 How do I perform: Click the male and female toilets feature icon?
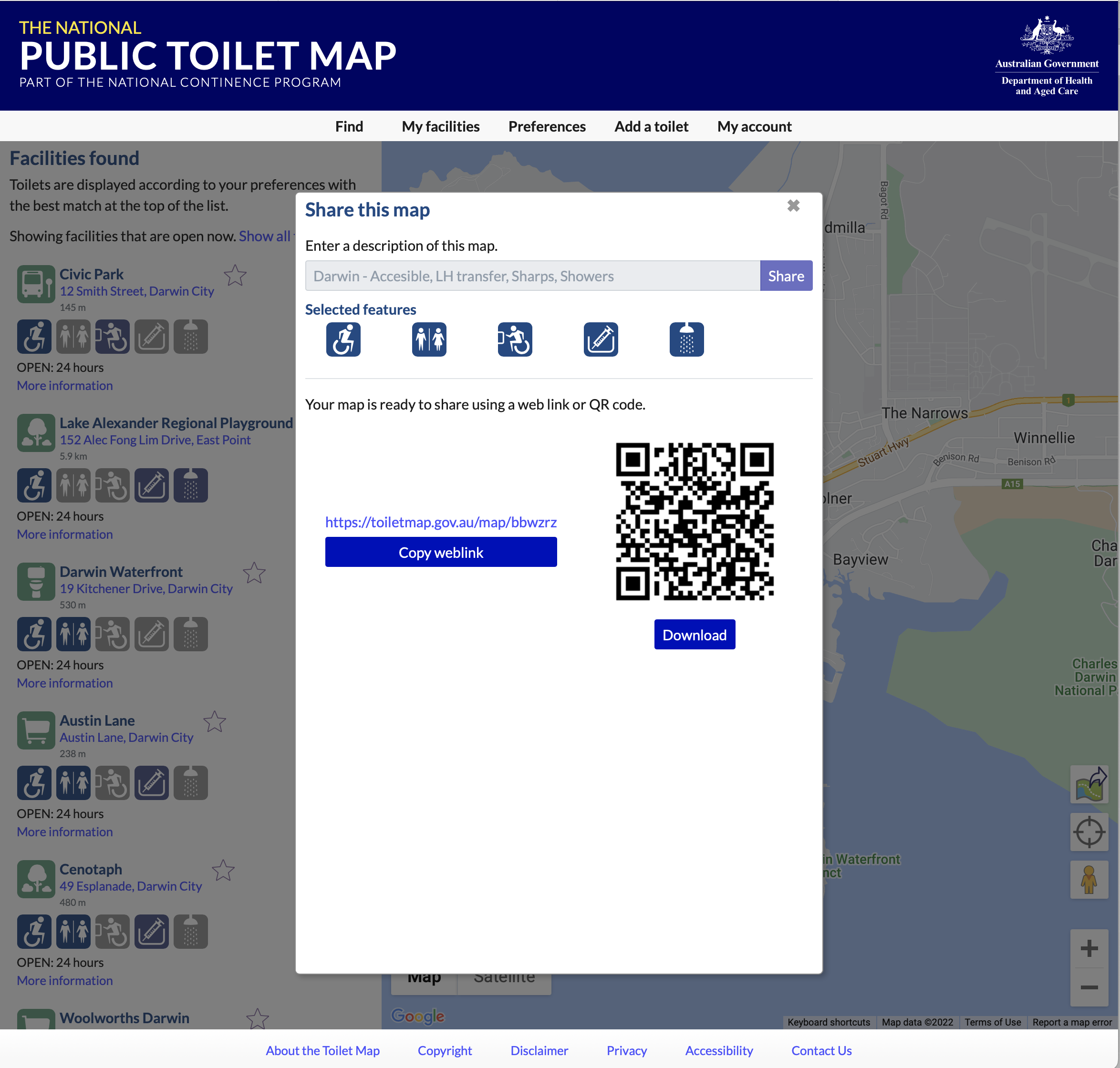(429, 339)
